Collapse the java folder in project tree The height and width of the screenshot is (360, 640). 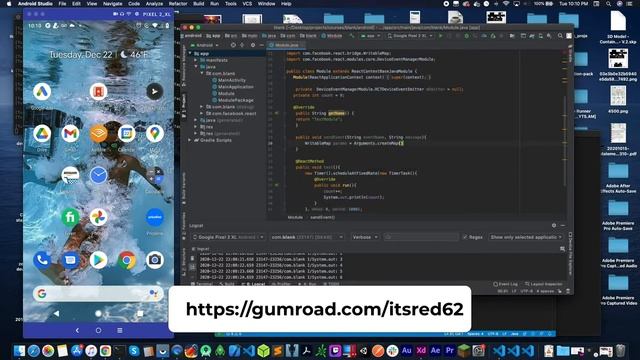point(196,67)
